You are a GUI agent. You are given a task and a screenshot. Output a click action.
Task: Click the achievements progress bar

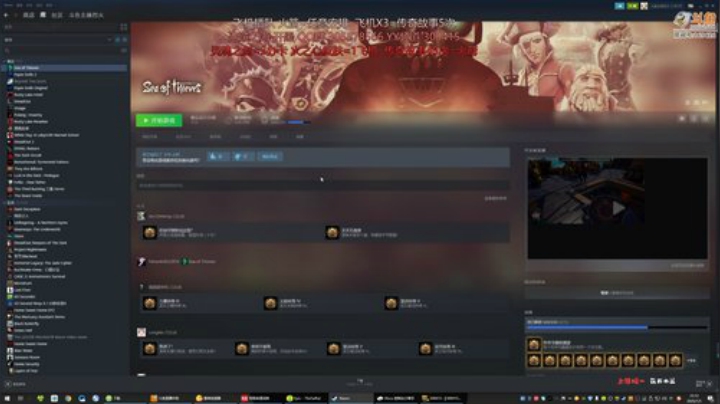pyautogui.click(x=617, y=327)
